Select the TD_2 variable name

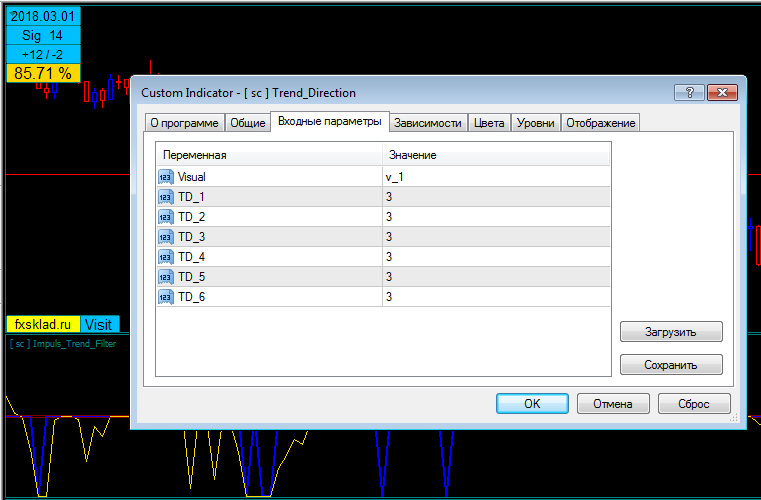pos(191,217)
